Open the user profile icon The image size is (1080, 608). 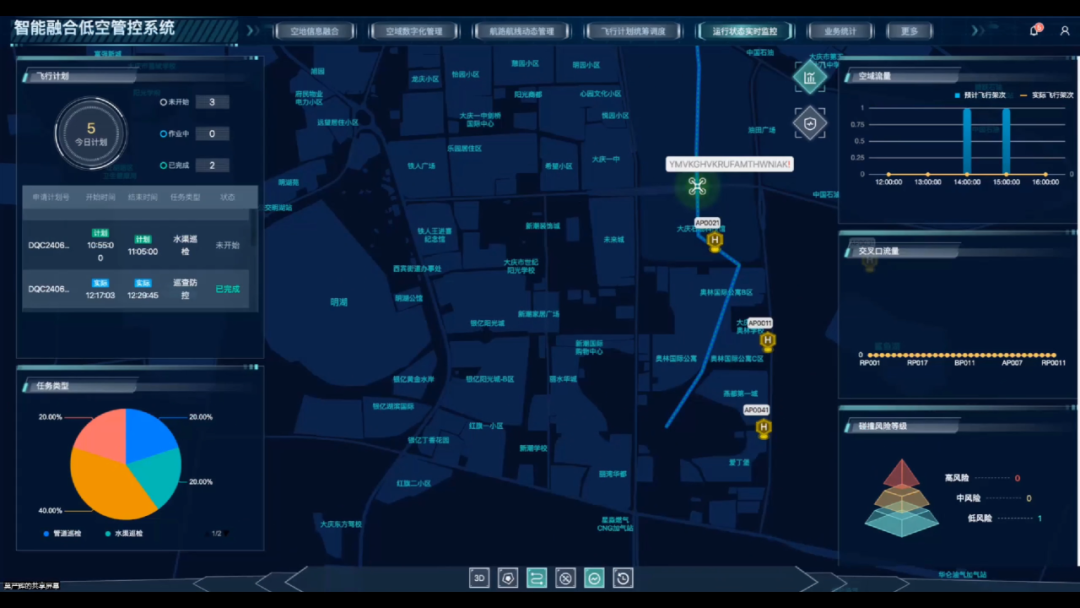point(1064,31)
